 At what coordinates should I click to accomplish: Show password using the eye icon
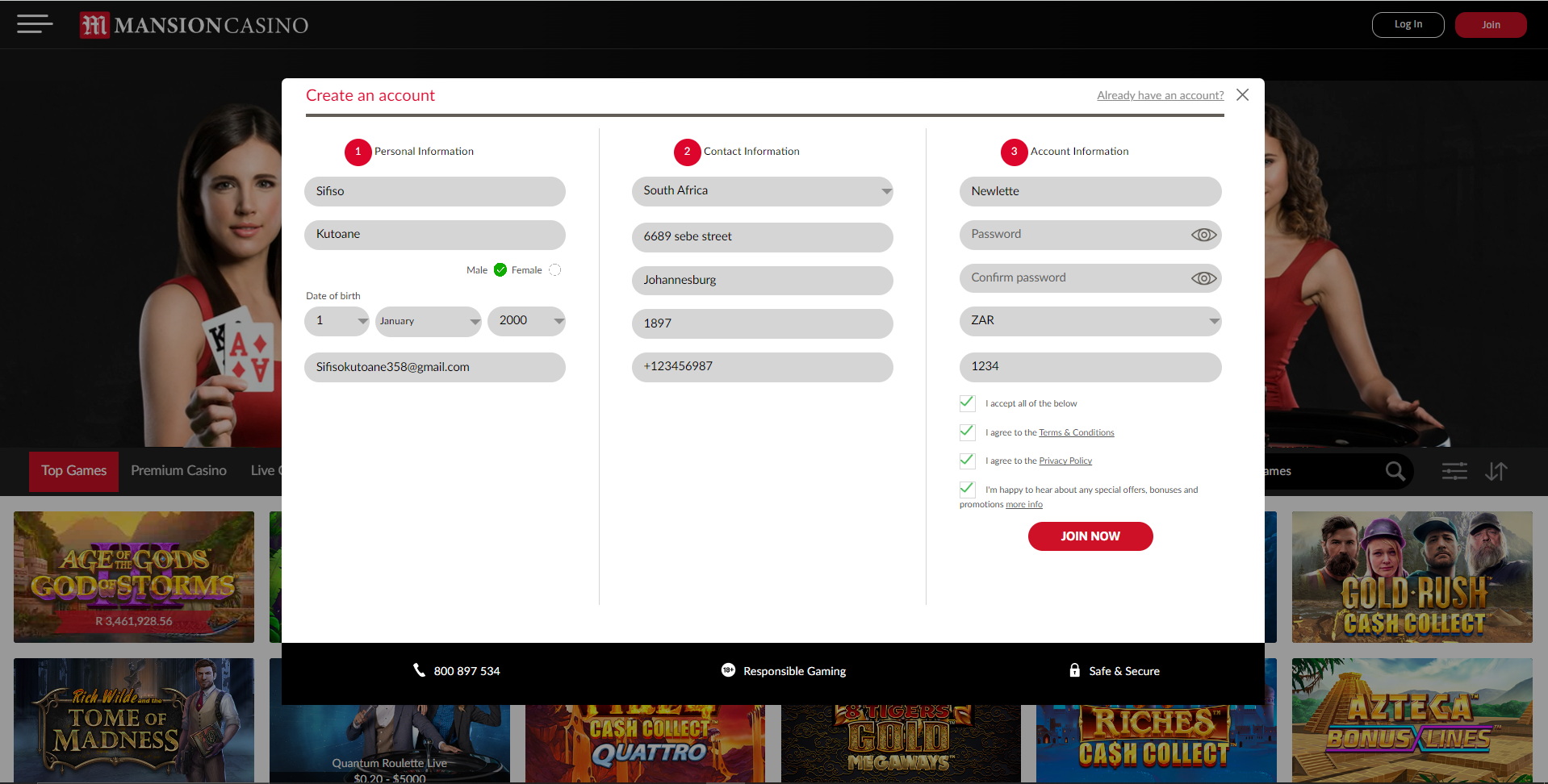pyautogui.click(x=1203, y=235)
